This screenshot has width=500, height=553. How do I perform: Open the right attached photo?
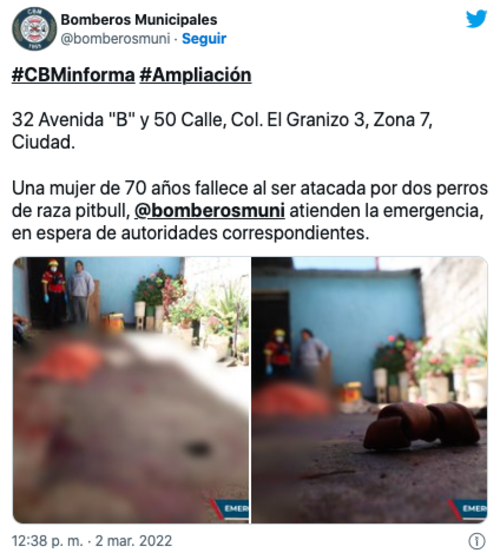click(x=369, y=390)
